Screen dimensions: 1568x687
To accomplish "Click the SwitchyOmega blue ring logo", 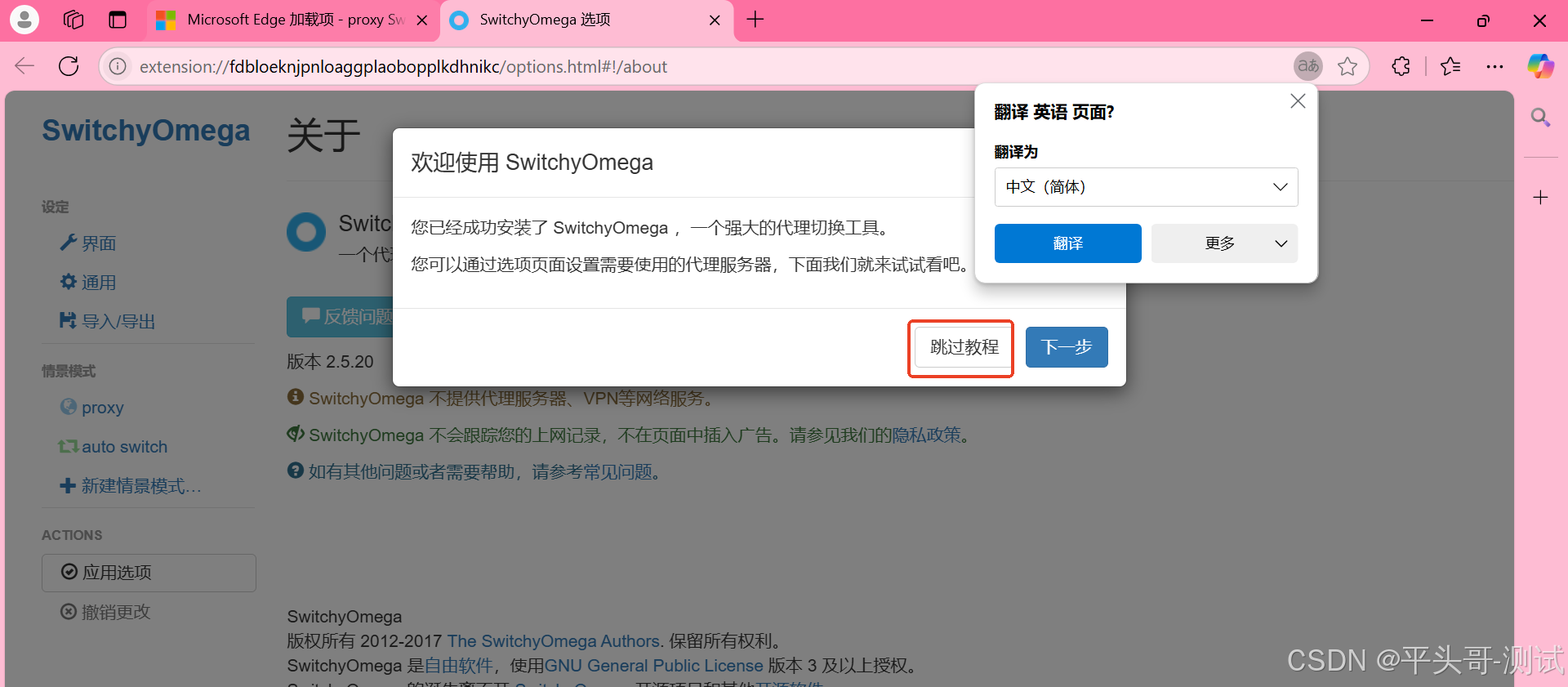I will point(306,232).
